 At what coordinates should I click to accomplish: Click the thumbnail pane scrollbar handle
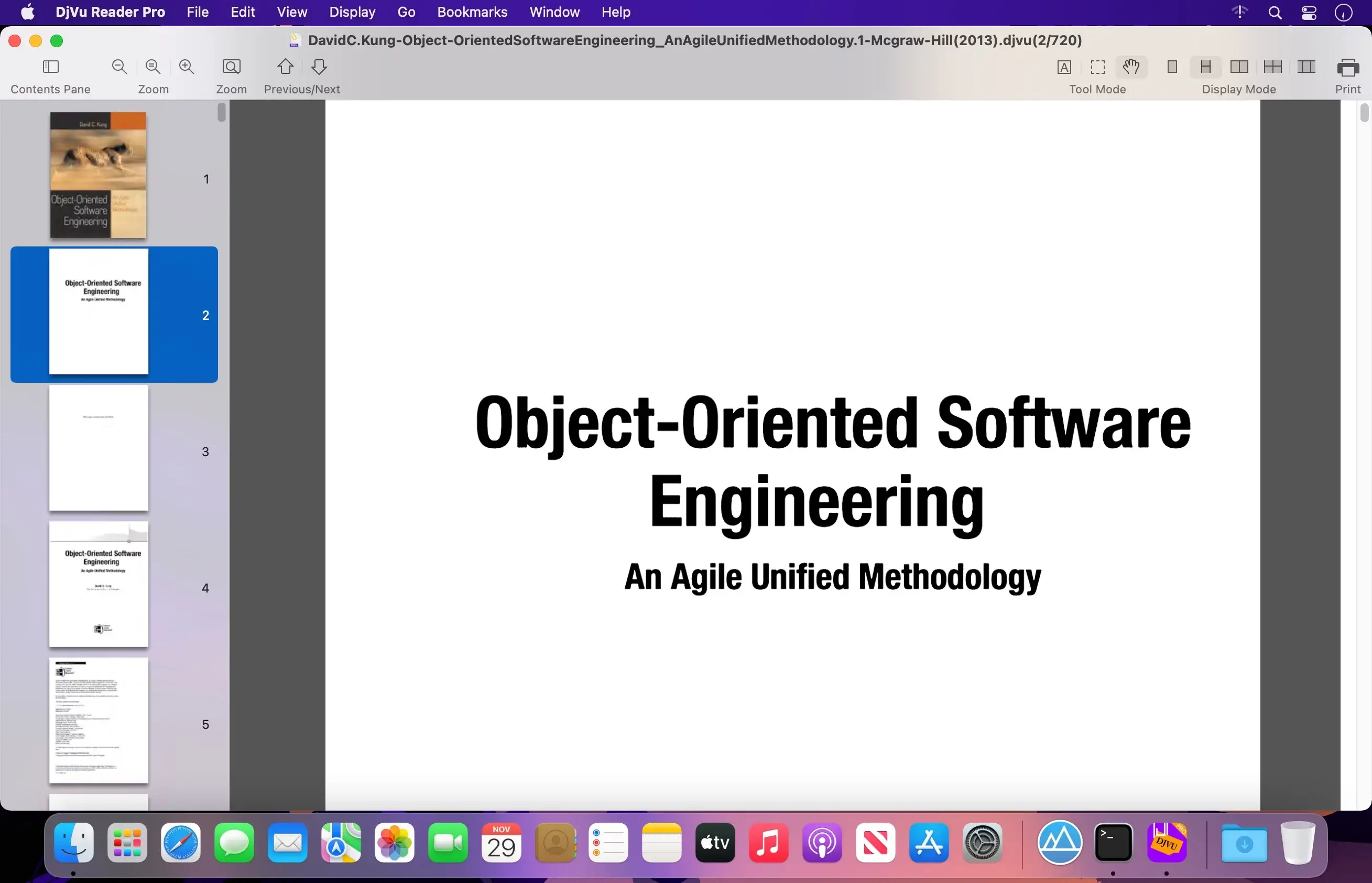point(222,112)
